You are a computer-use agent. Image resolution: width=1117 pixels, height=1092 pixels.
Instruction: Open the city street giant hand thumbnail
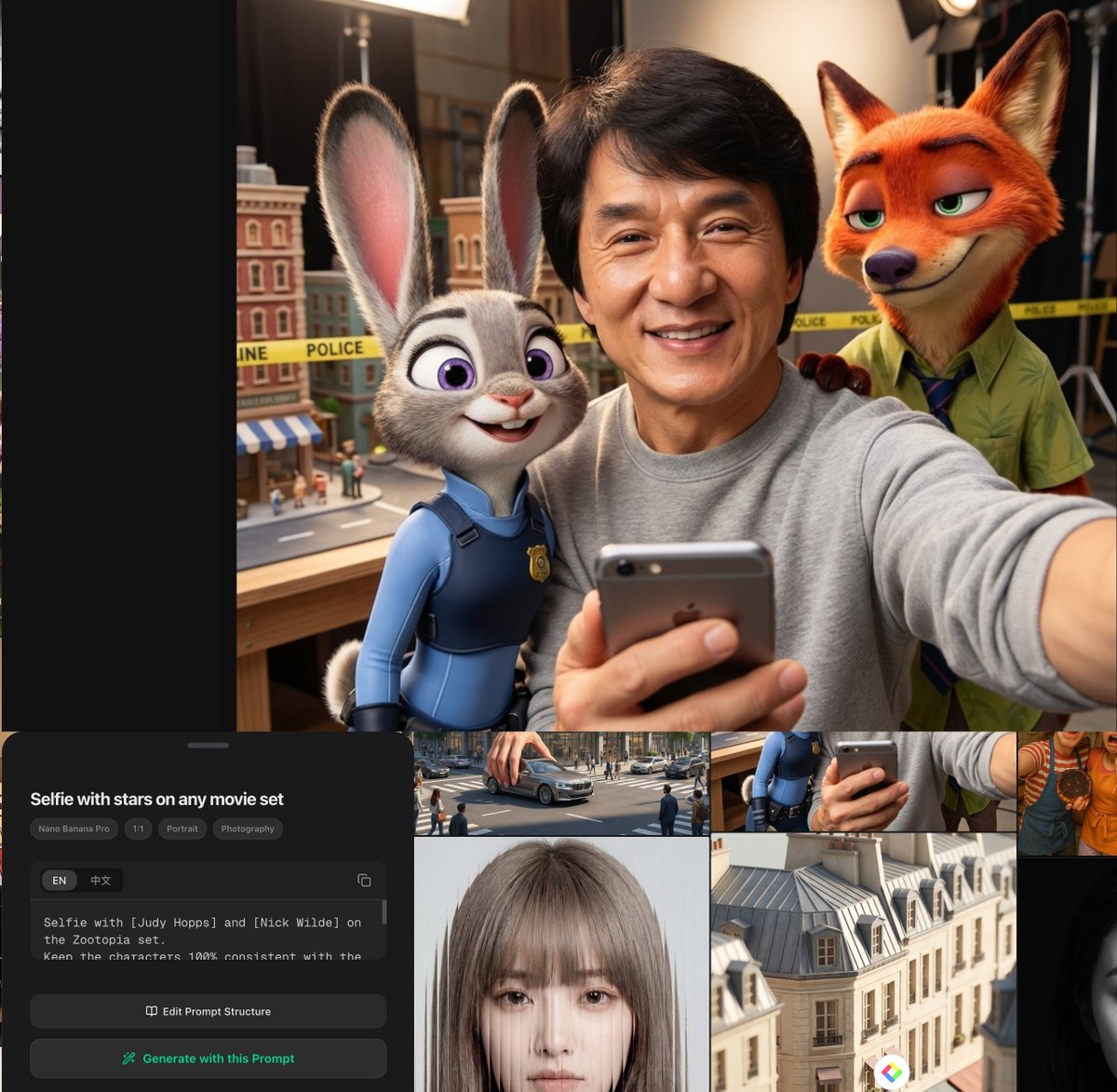click(x=561, y=783)
